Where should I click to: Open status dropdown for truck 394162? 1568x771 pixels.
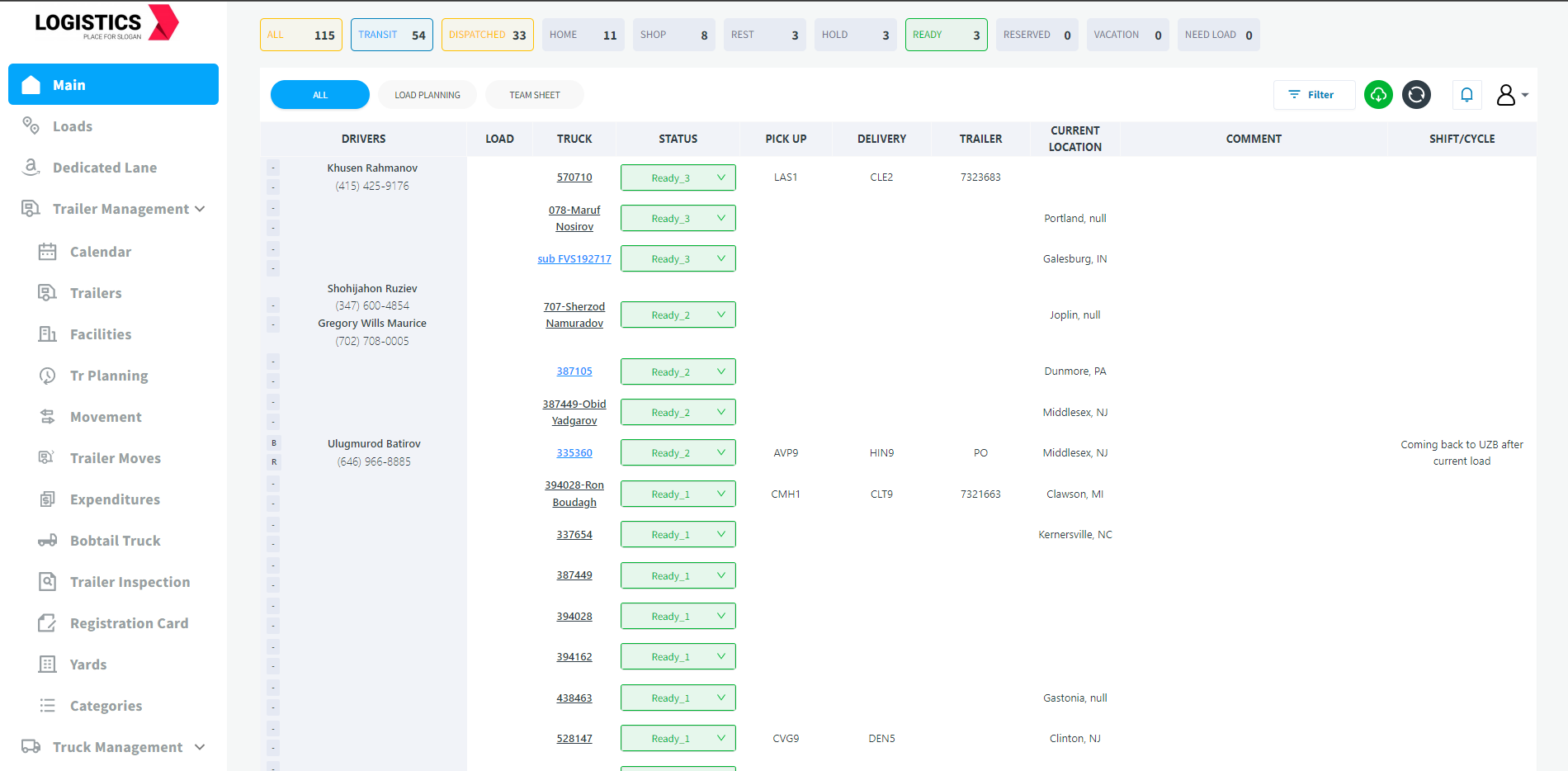[x=678, y=656]
